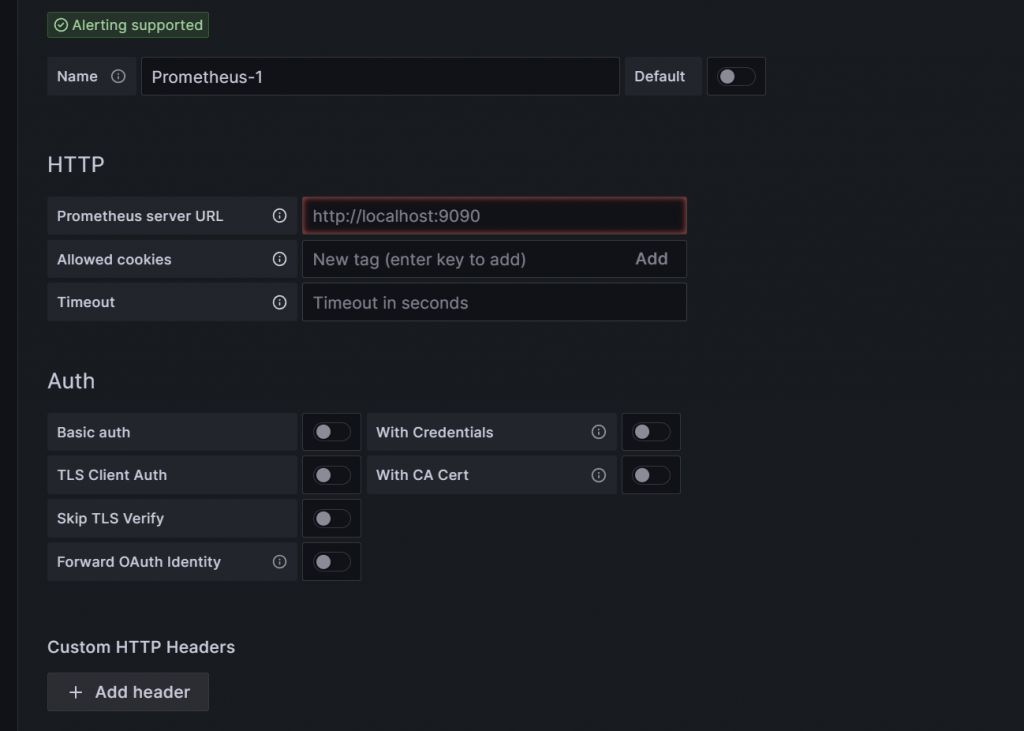The image size is (1024, 731).
Task: Click Add in the Allowed cookies field
Action: [651, 259]
